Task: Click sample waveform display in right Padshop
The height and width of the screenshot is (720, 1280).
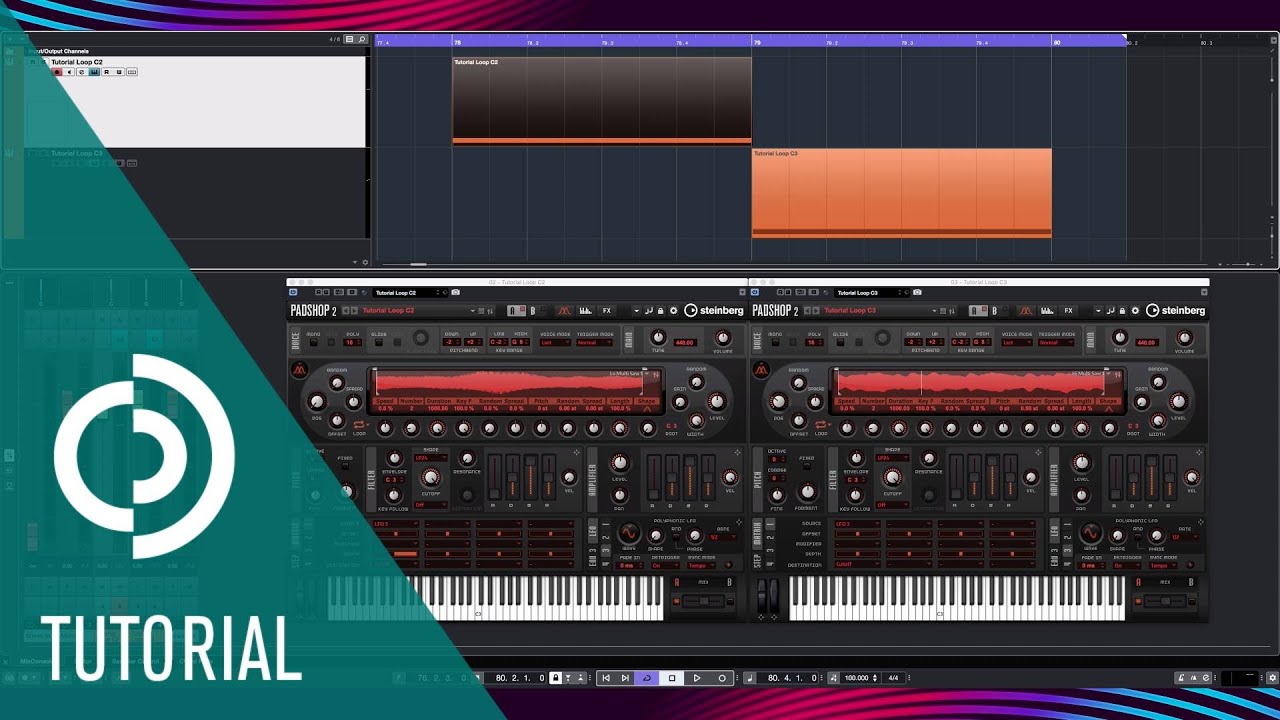Action: pyautogui.click(x=970, y=383)
